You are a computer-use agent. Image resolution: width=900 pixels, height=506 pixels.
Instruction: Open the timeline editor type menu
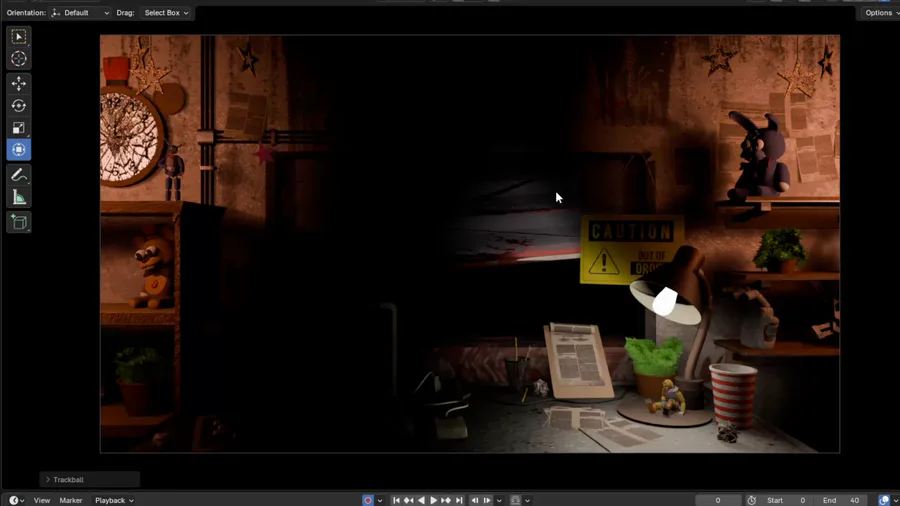click(x=16, y=500)
